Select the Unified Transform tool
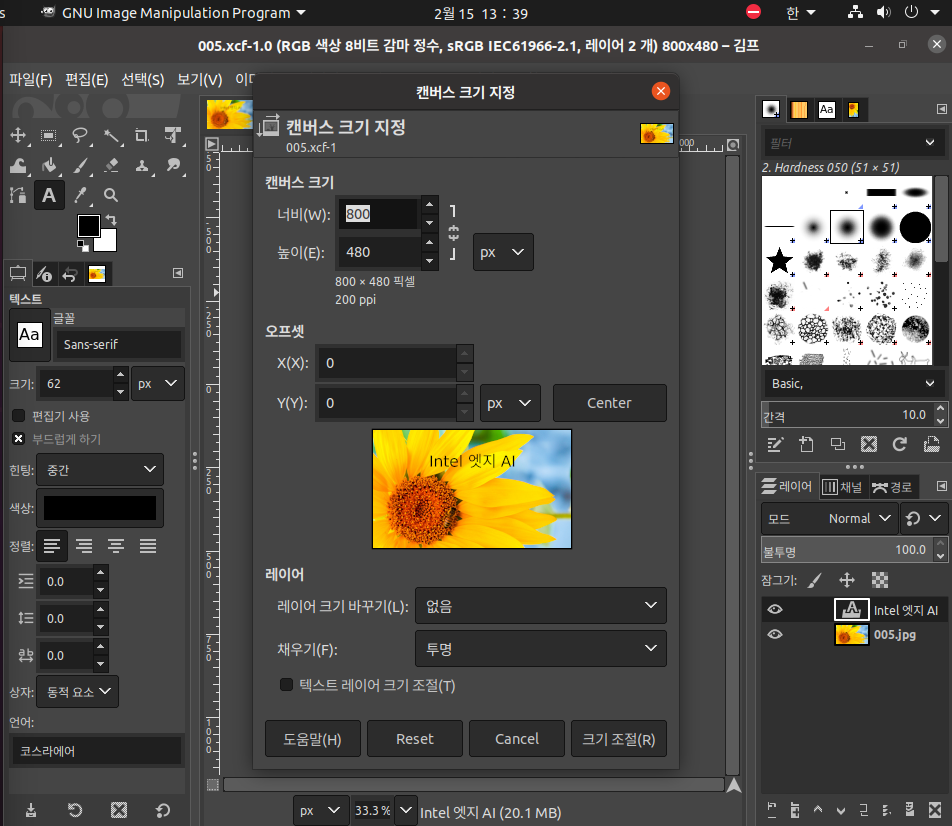Screen dimensions: 952x826 click(x=173, y=135)
